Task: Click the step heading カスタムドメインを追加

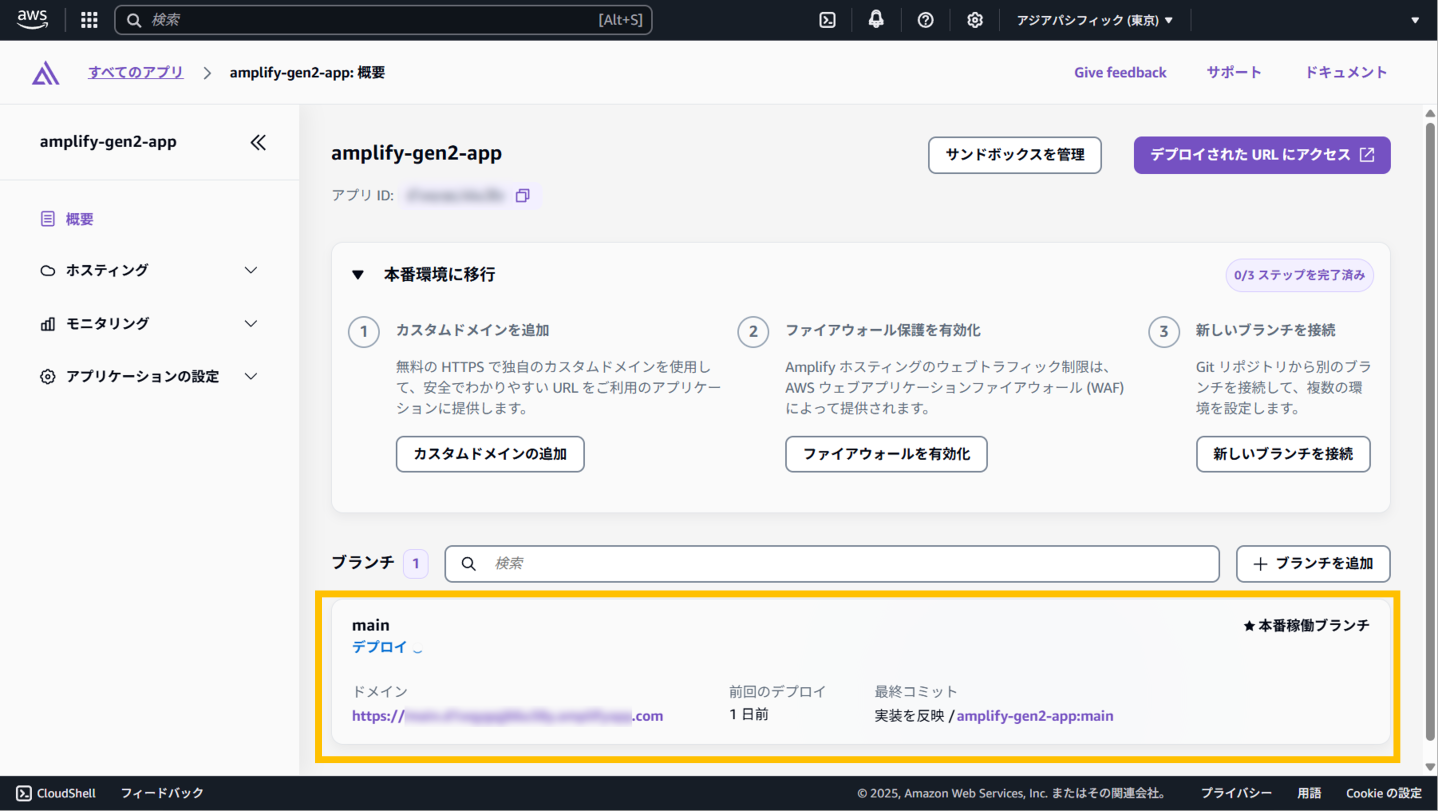Action: [x=472, y=330]
